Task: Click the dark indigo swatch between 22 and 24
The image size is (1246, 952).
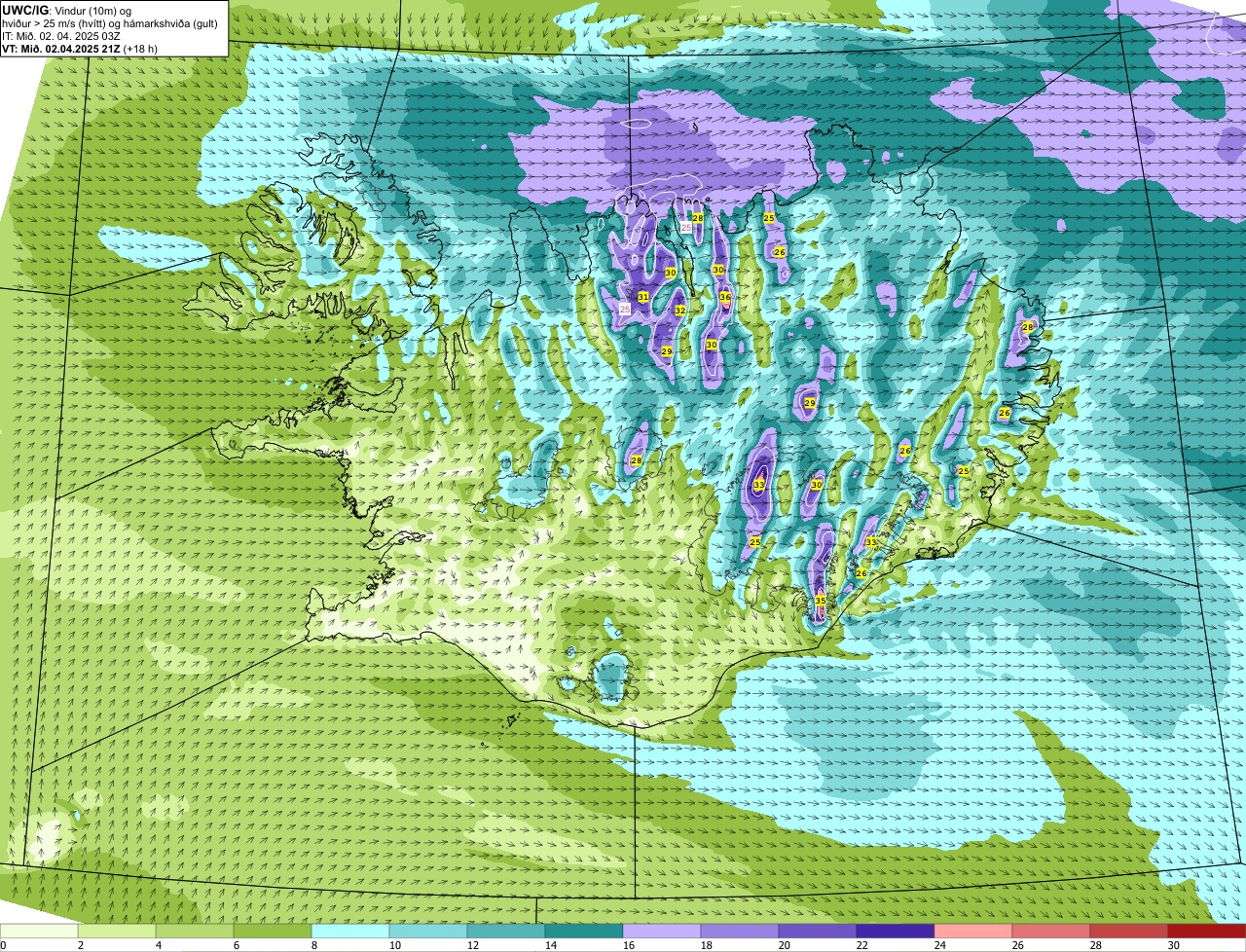Action: click(896, 931)
